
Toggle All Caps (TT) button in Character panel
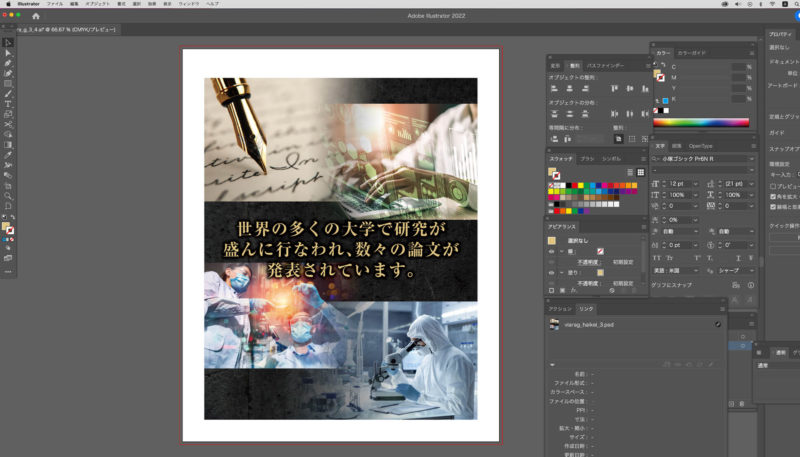tap(657, 258)
